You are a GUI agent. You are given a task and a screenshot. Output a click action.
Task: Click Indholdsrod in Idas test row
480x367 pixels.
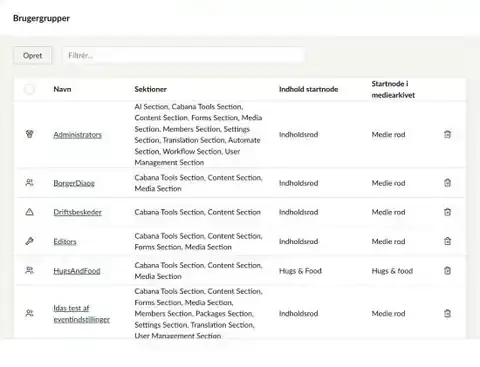pos(298,314)
